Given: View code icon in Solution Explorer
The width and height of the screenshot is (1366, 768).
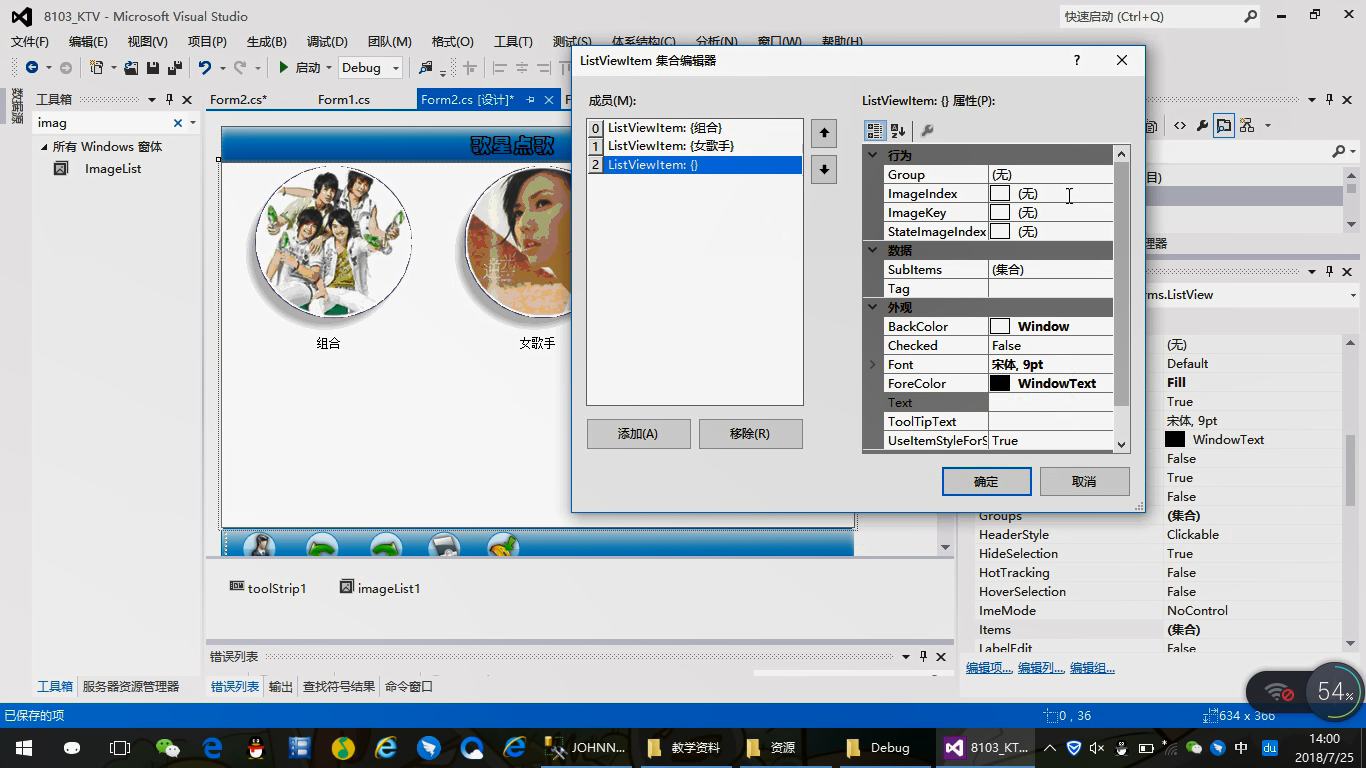Looking at the screenshot, I should tap(1180, 126).
